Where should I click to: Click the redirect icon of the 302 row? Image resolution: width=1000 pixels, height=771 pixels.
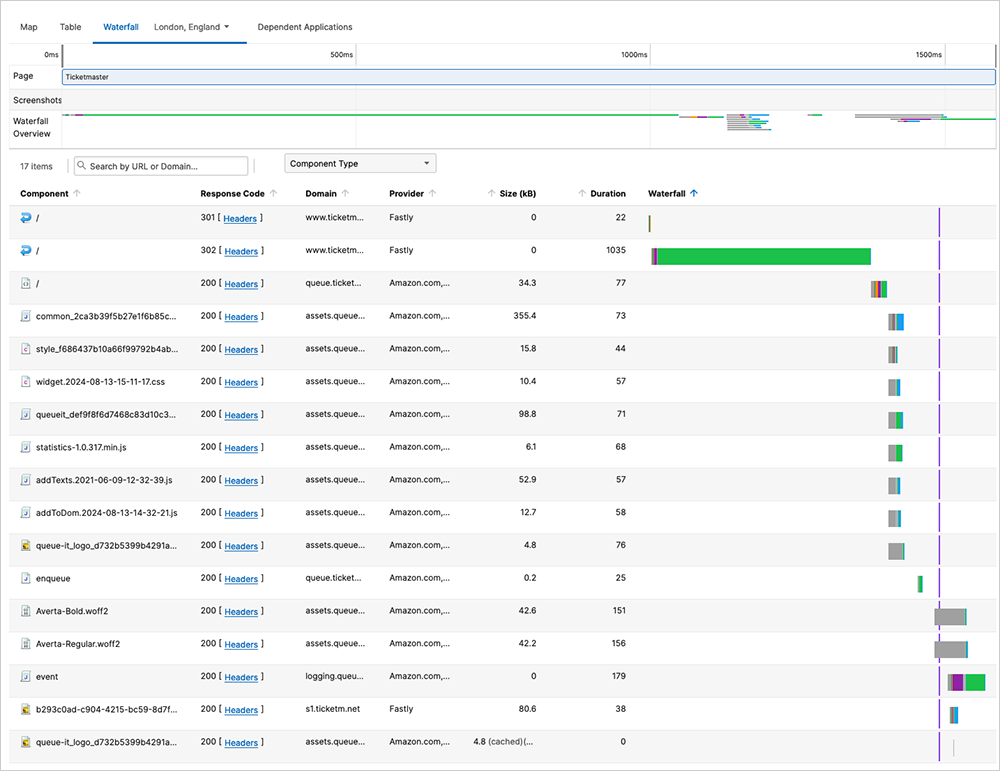(26, 250)
